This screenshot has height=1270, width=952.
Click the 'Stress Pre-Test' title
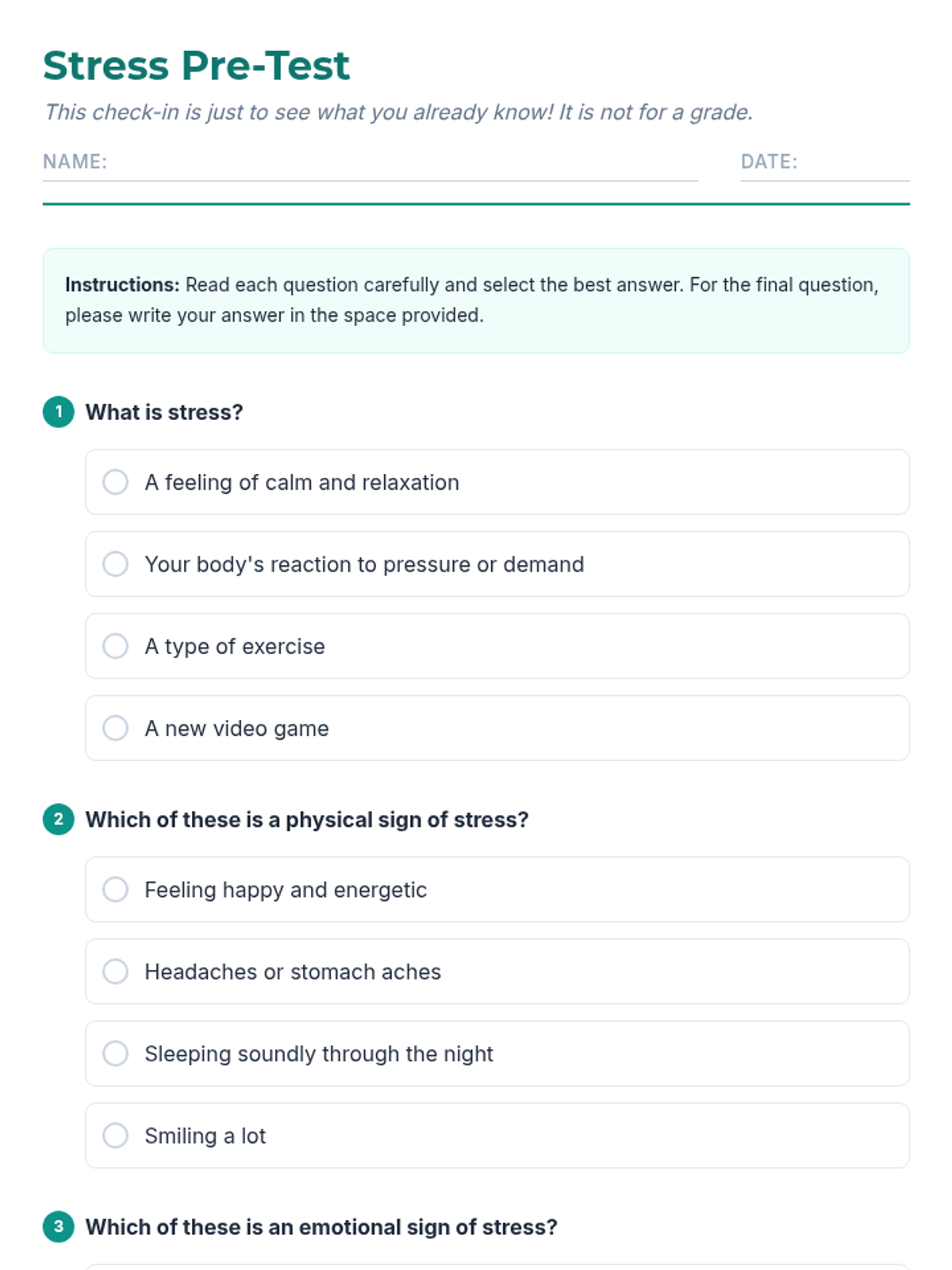[x=196, y=65]
